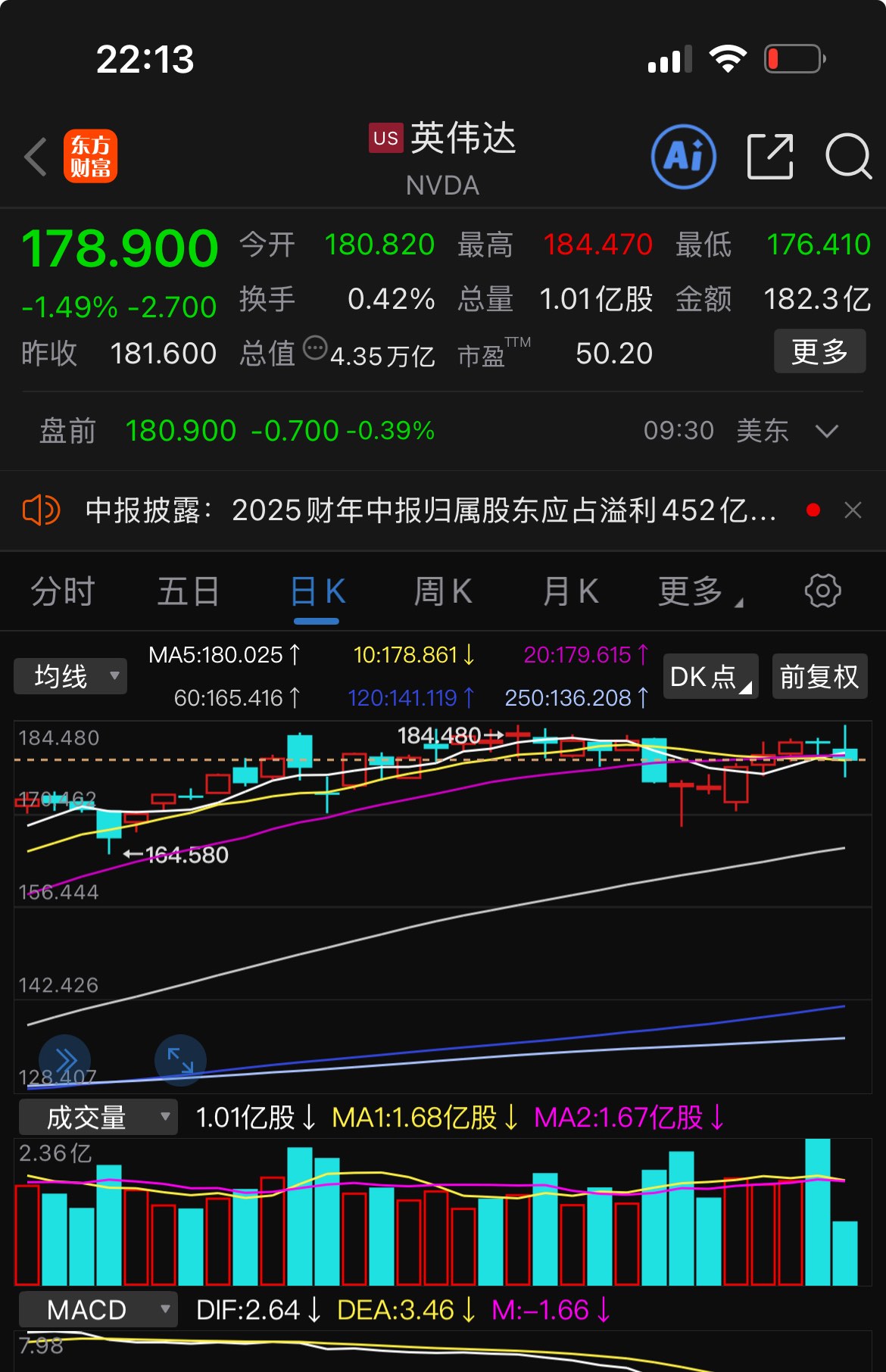Tap the 2.36亿 volume axis label

[x=55, y=1153]
